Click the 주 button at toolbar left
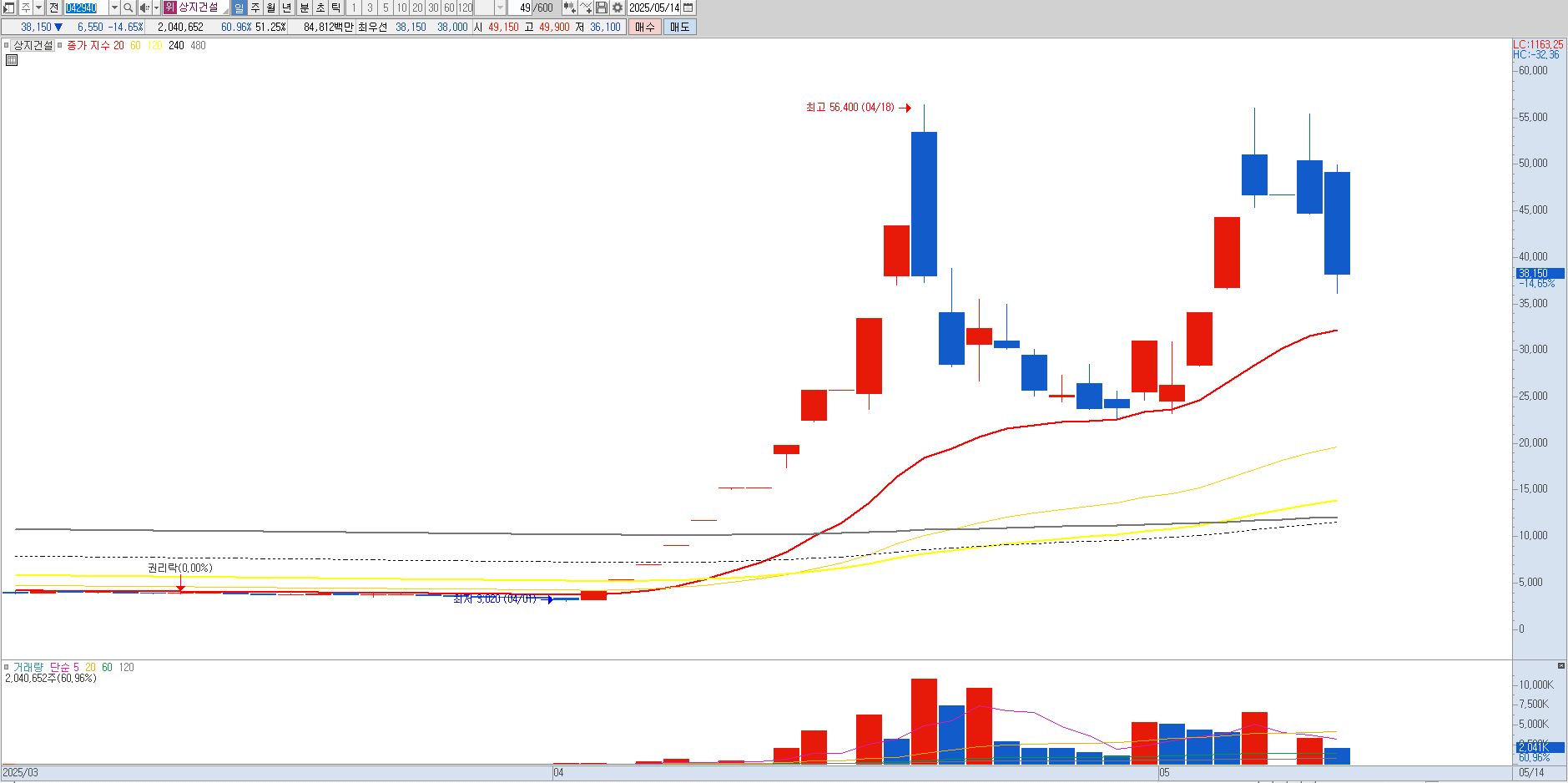 pos(25,8)
